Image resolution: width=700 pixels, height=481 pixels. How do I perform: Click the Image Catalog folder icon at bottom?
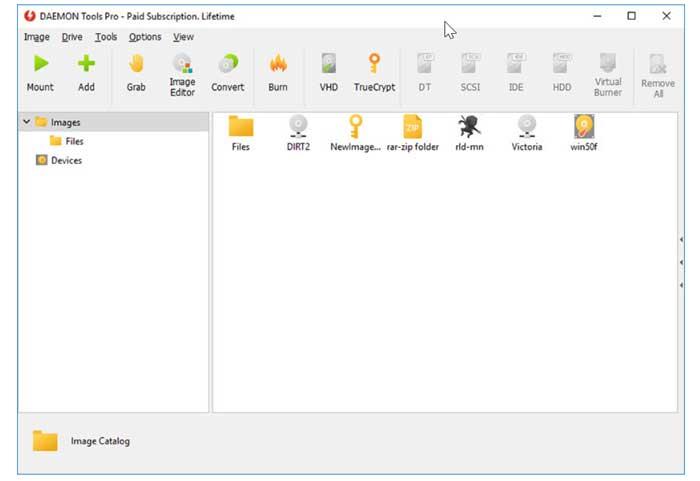(x=45, y=441)
